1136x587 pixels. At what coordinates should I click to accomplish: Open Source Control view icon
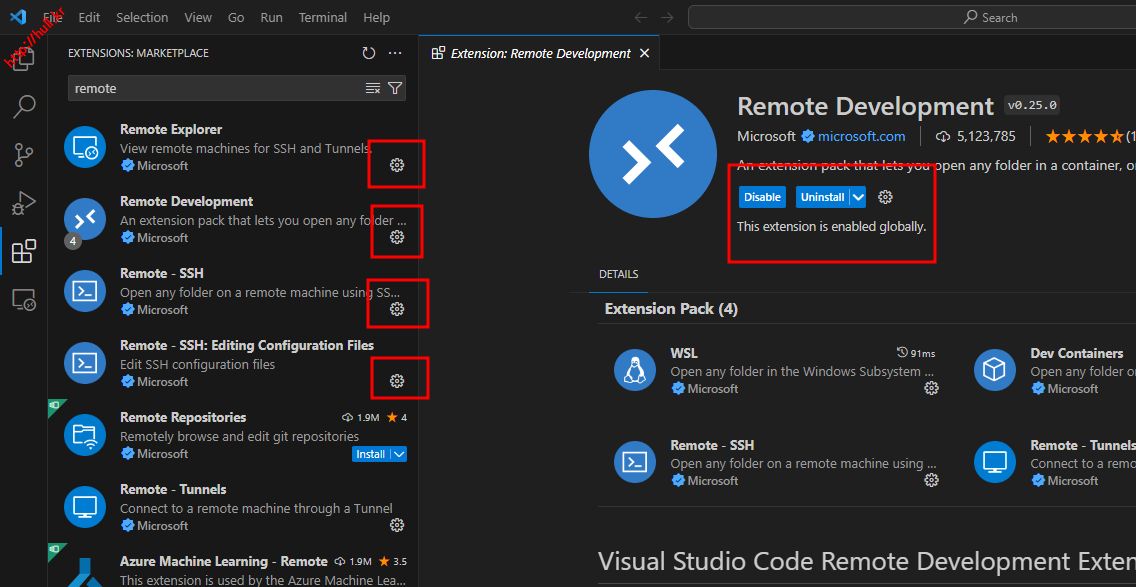coord(24,155)
